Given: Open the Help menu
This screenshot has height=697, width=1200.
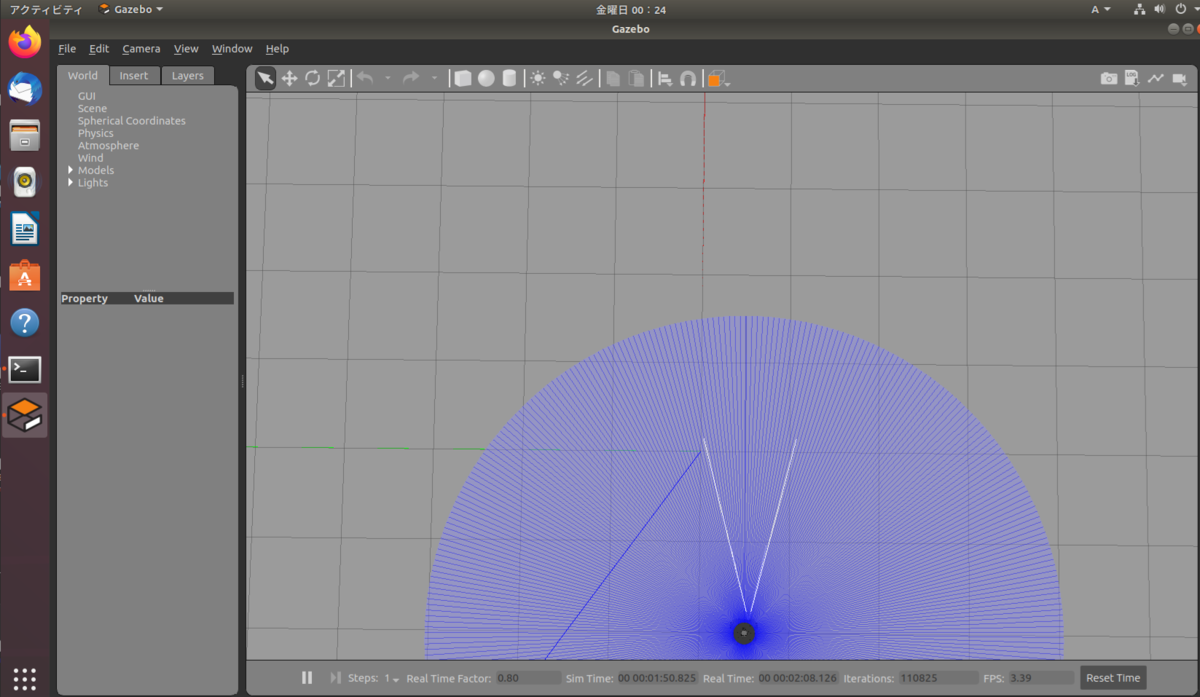Looking at the screenshot, I should (x=277, y=48).
